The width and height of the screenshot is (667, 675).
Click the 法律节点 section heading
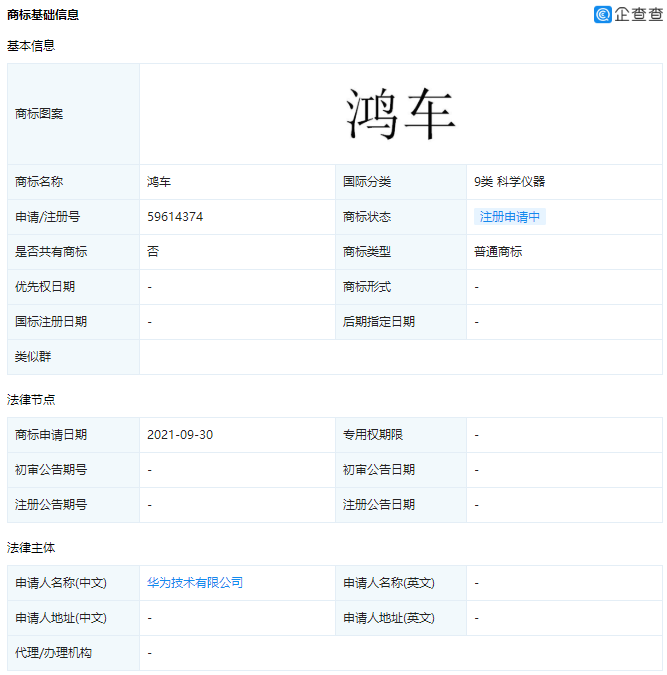point(31,400)
